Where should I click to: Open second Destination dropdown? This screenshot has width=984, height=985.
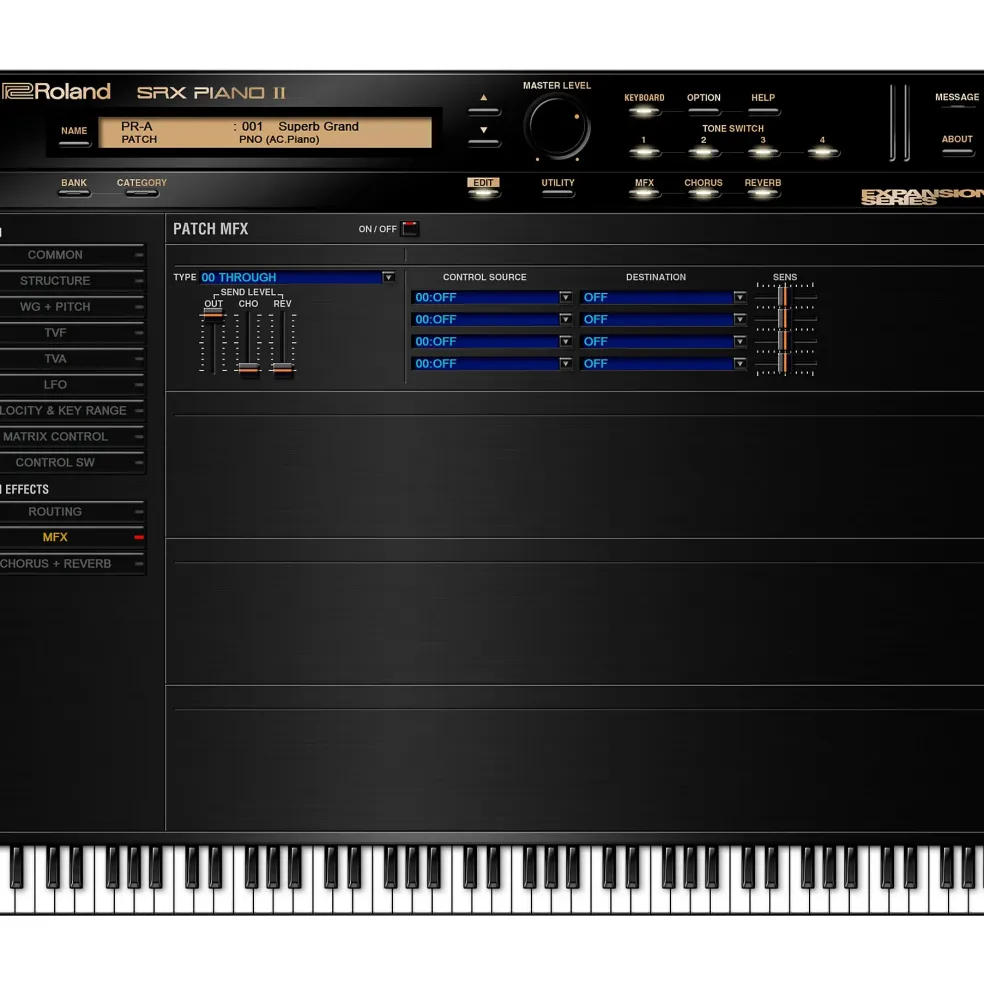(x=740, y=319)
